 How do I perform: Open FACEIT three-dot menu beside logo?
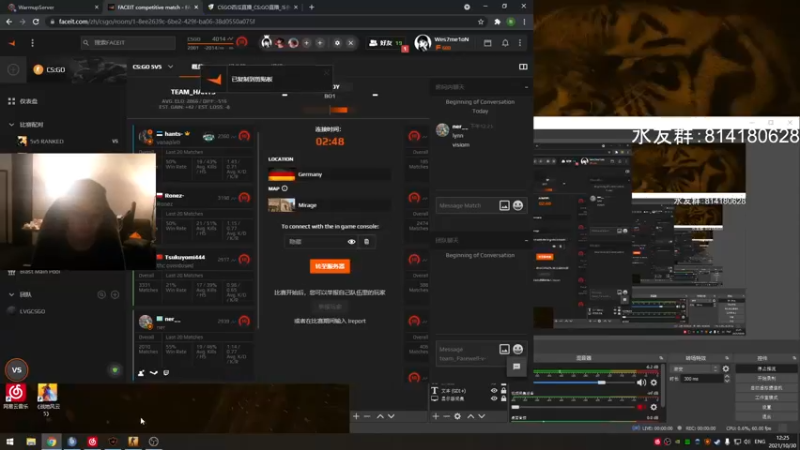[x=33, y=43]
